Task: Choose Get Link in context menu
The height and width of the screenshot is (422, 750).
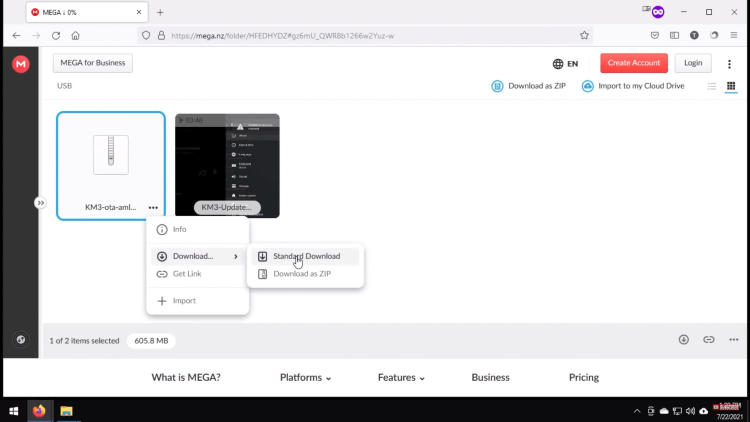Action: coord(198,274)
